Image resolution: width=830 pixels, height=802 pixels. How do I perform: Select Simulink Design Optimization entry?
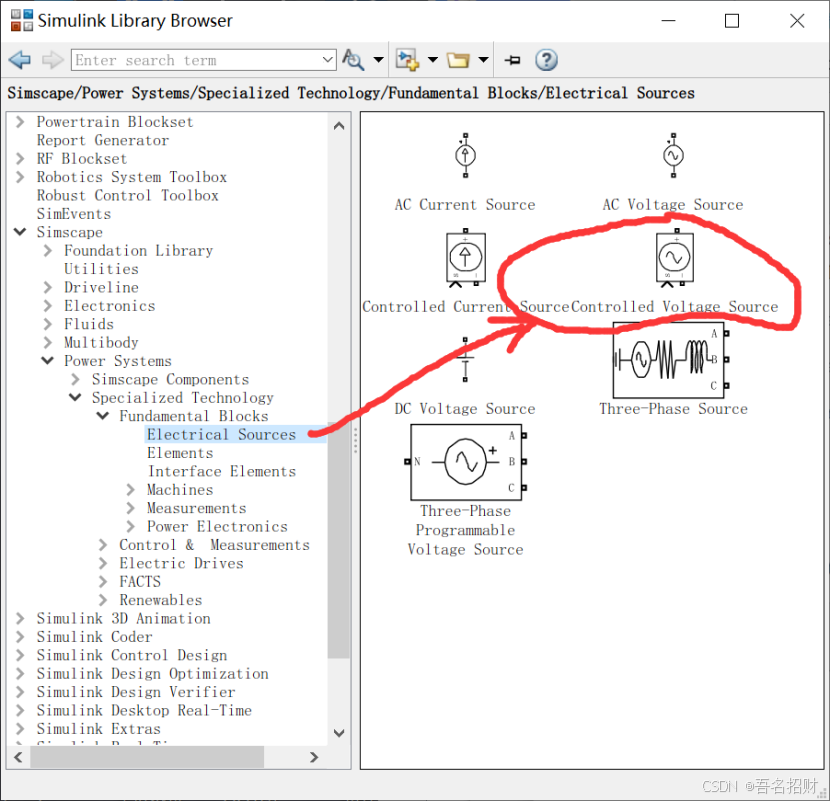click(152, 673)
